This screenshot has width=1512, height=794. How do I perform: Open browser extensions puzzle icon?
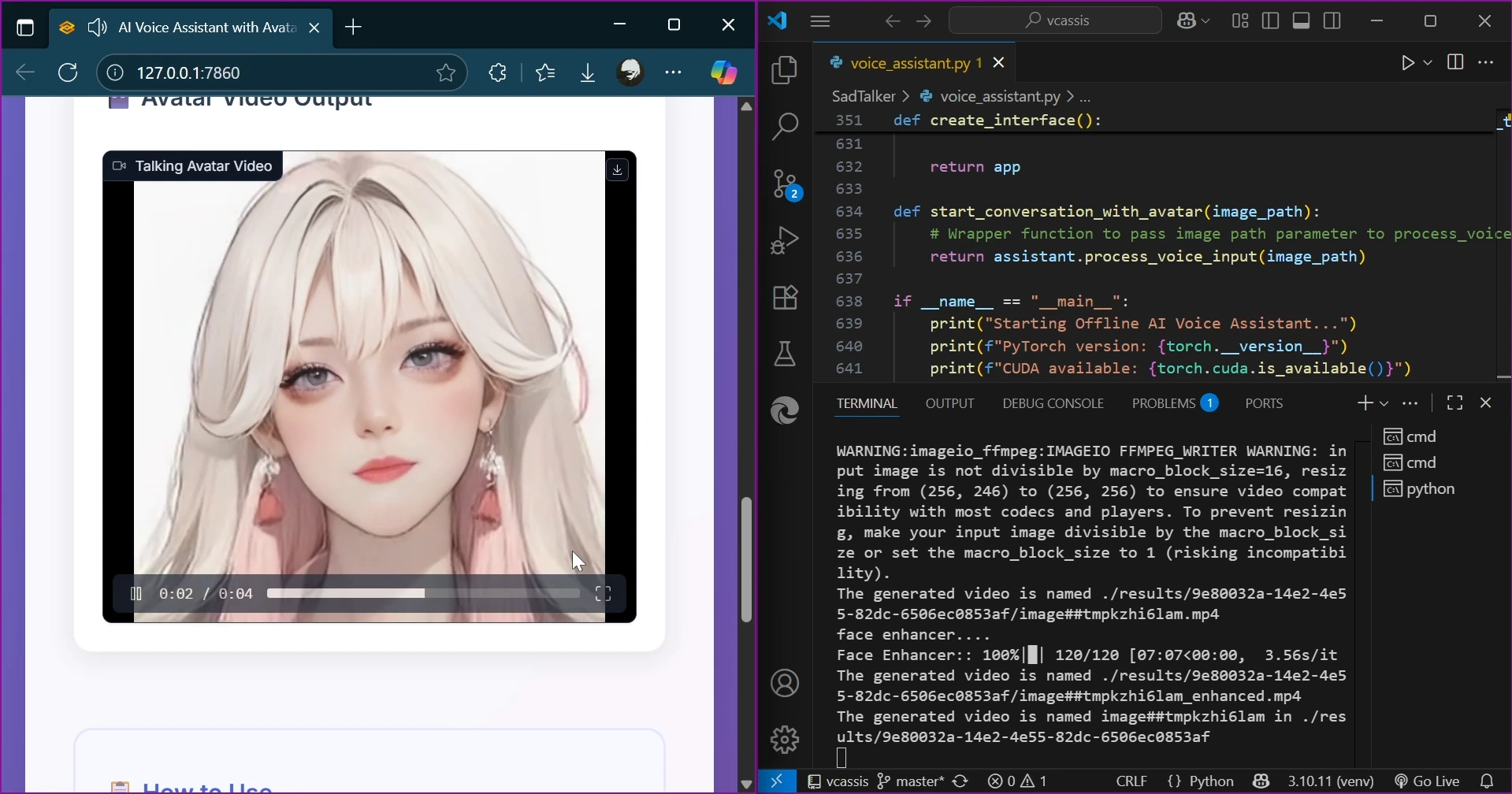tap(498, 73)
